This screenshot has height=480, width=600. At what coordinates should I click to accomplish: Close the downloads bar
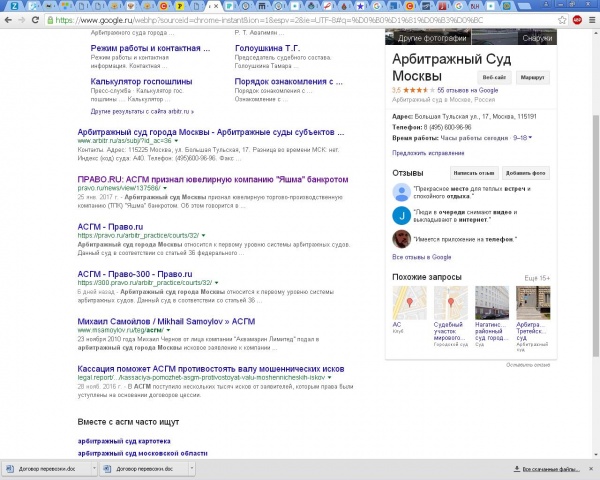click(x=591, y=469)
